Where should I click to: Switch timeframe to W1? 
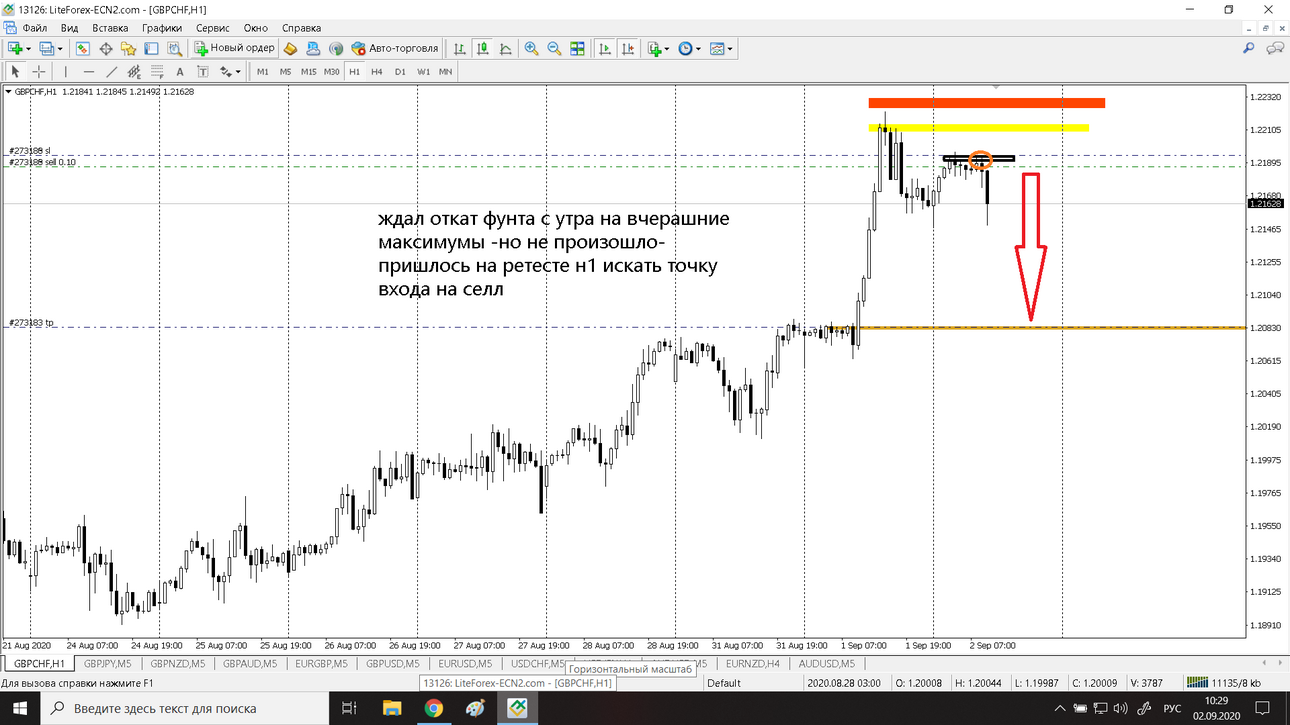click(423, 72)
